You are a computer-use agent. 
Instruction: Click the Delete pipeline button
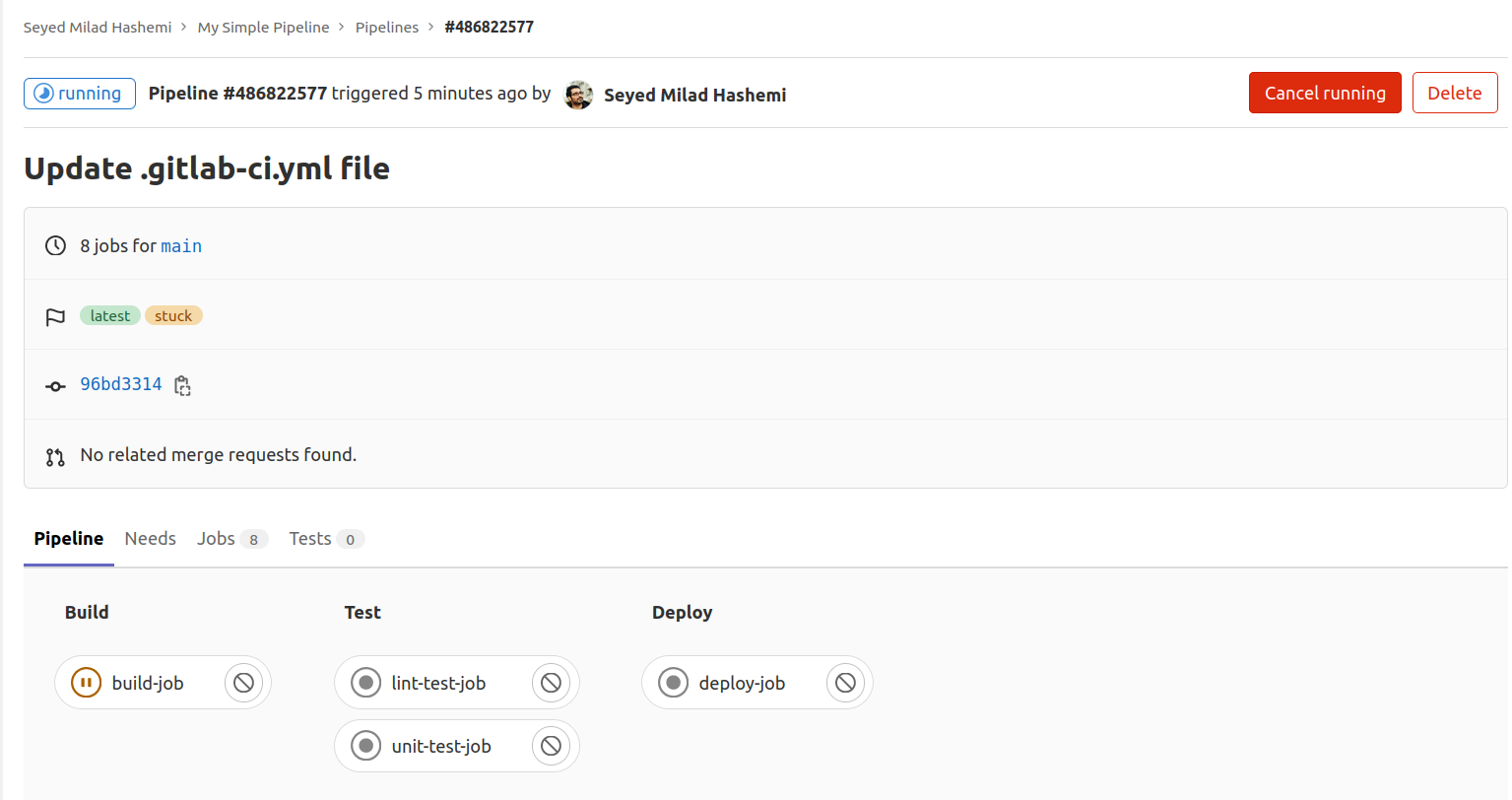(x=1454, y=94)
